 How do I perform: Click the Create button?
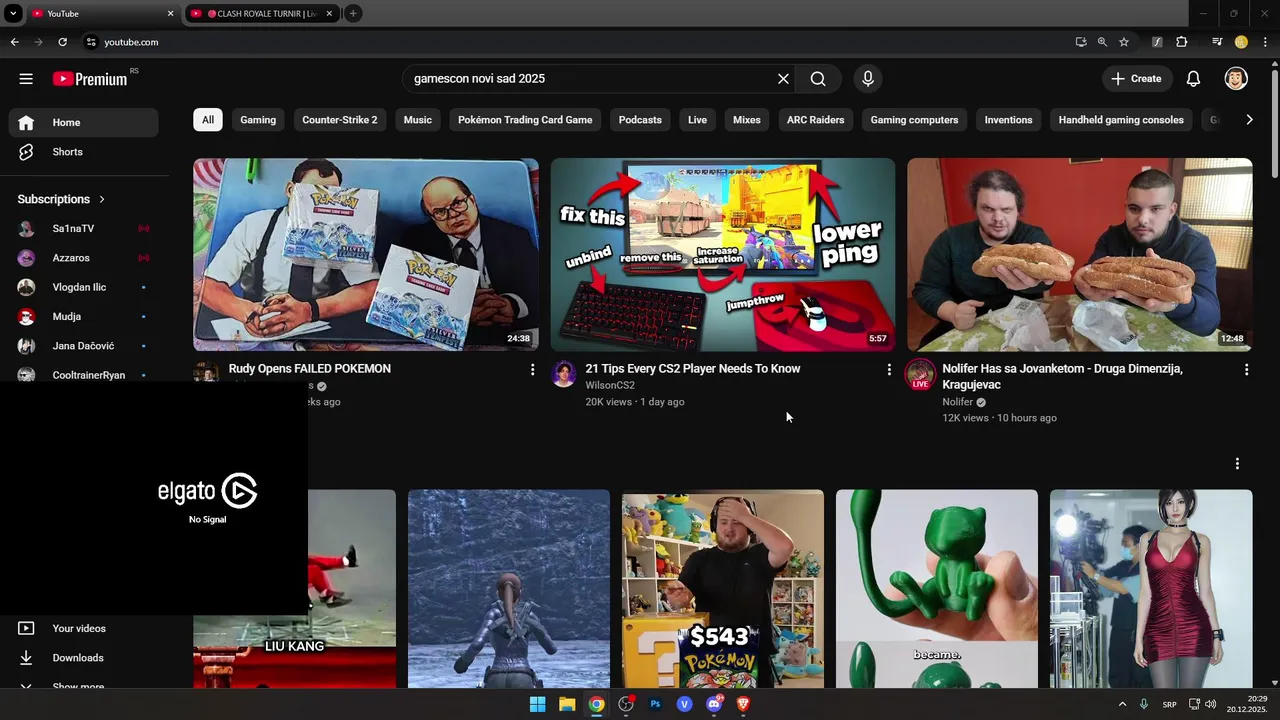click(x=1136, y=79)
